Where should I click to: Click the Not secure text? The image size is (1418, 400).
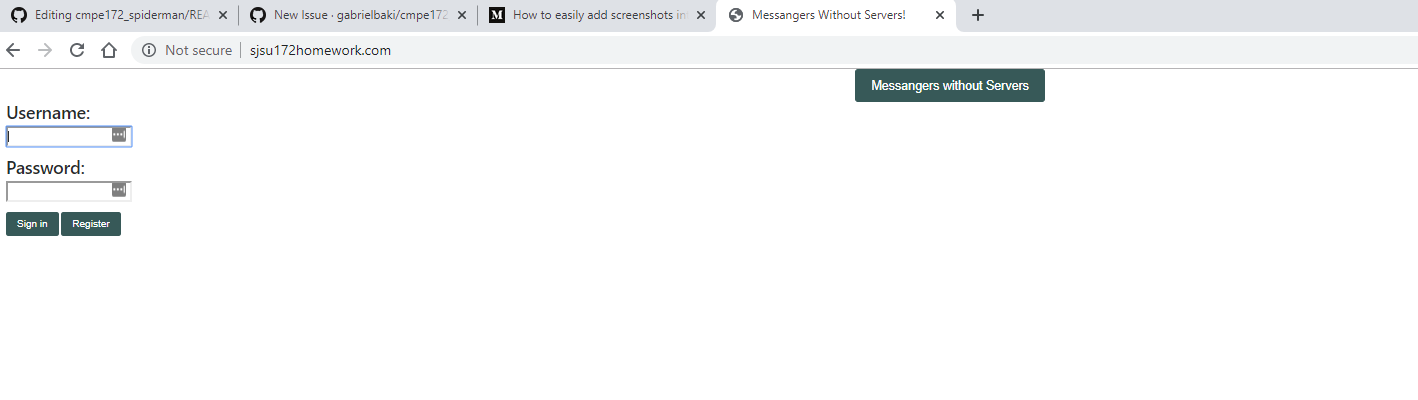point(198,50)
